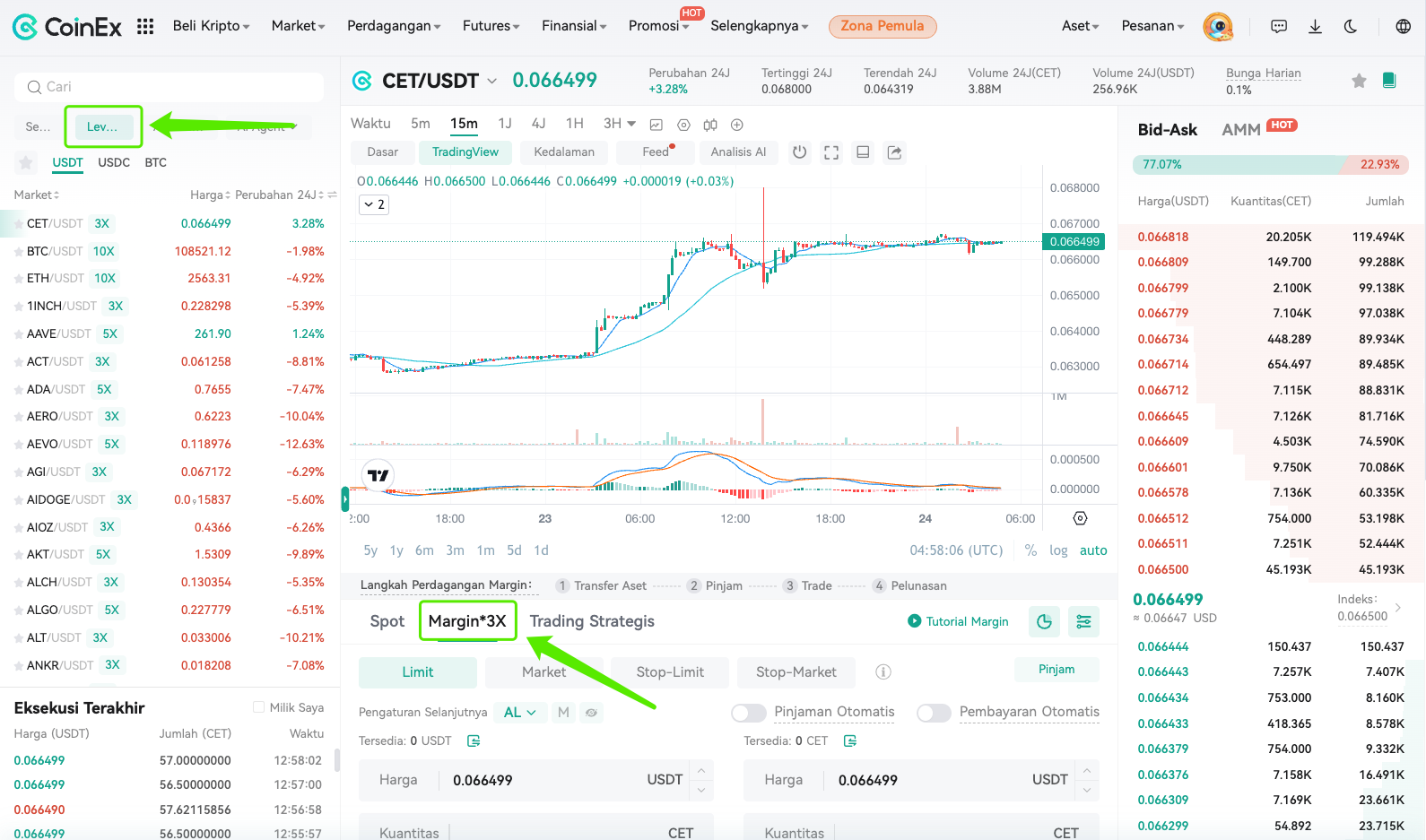Add CET/USDT to favorites star
The height and width of the screenshot is (840, 1426).
(1359, 81)
